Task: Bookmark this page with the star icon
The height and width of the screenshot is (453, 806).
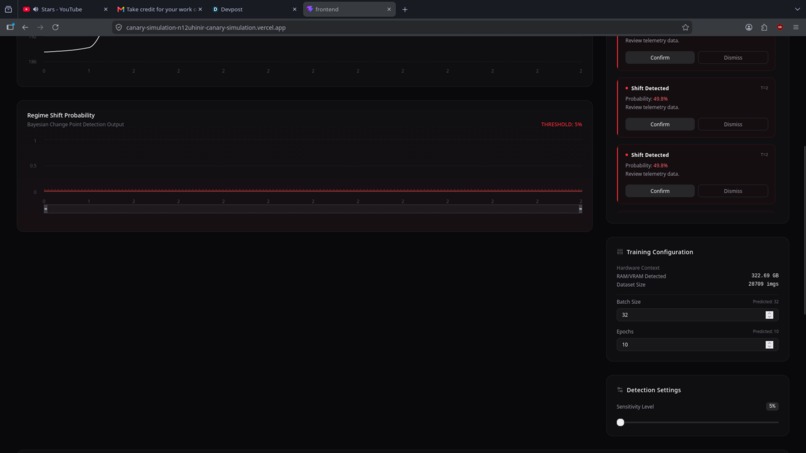Action: pos(685,27)
